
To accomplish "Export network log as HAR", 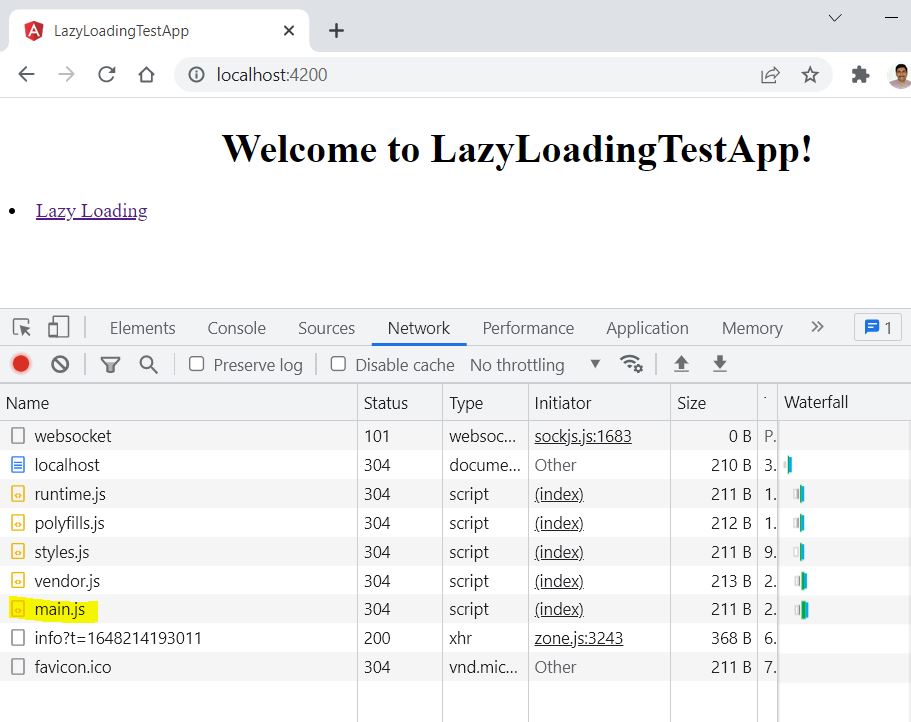I will pyautogui.click(x=719, y=364).
